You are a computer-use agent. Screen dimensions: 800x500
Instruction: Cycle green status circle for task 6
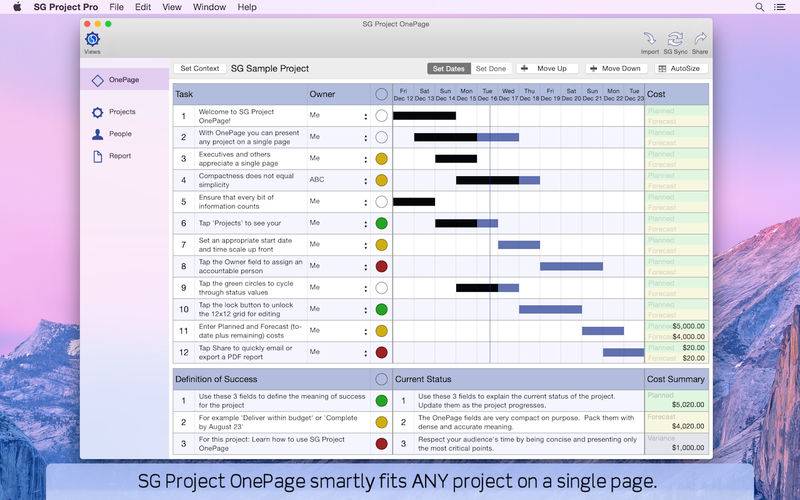point(381,223)
